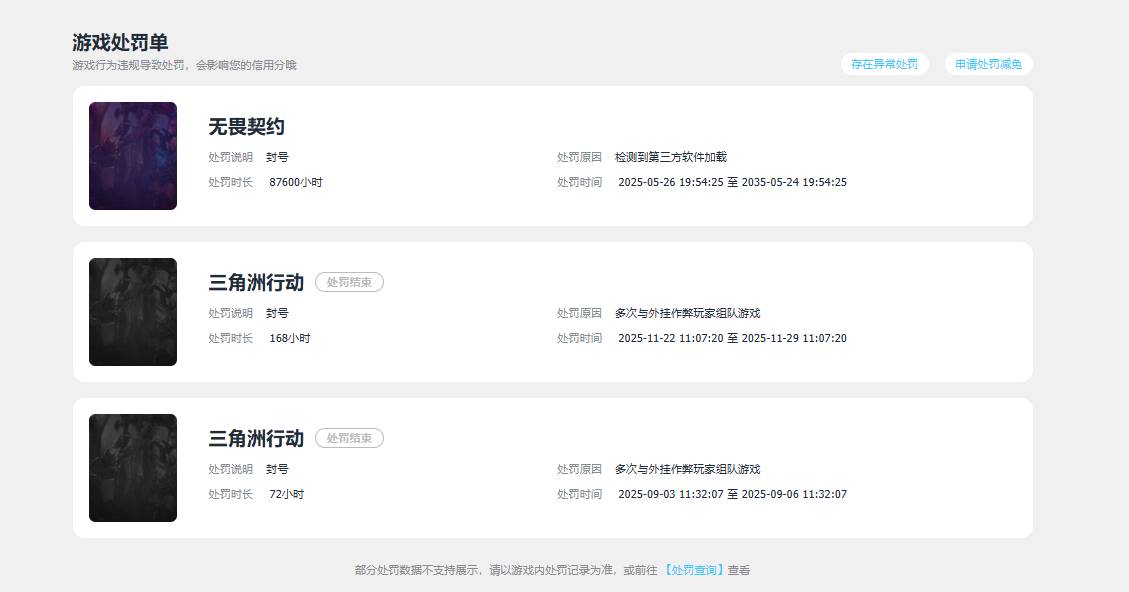Click the 多次与外挂作弊玩家组队游戏 reason on the 72小时 card
Screen dimensions: 1129x592
688,469
